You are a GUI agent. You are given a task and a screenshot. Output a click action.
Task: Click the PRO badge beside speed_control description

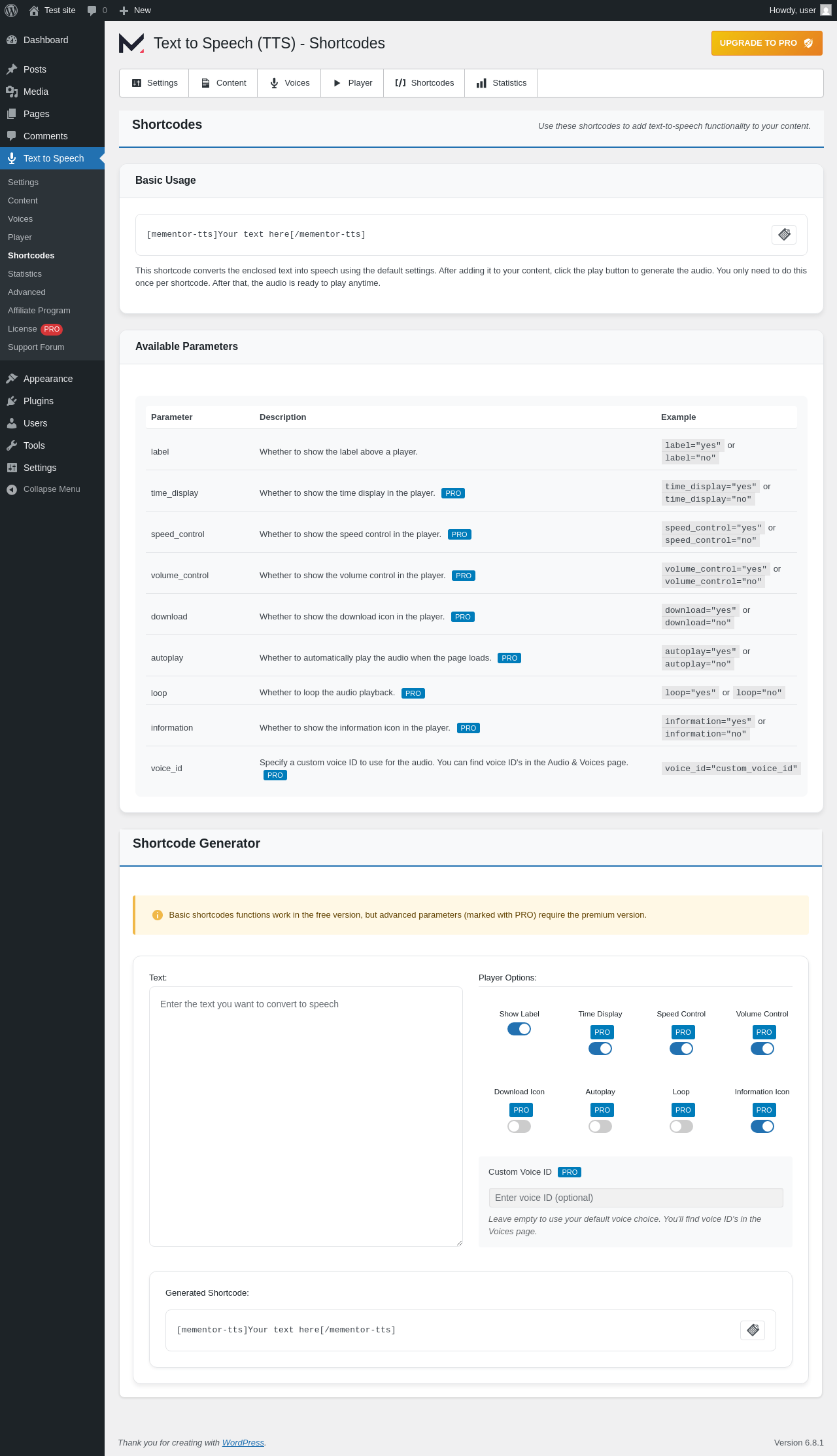pyautogui.click(x=460, y=534)
